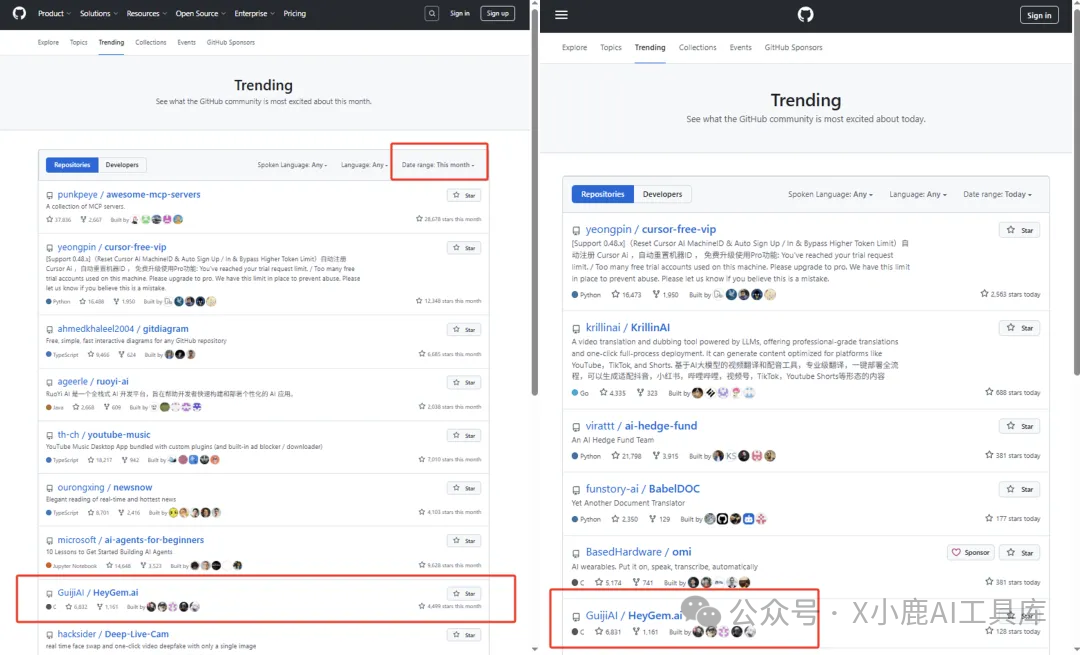Image resolution: width=1080 pixels, height=655 pixels.
Task: Open Product menu in left header
Action: click(x=54, y=13)
